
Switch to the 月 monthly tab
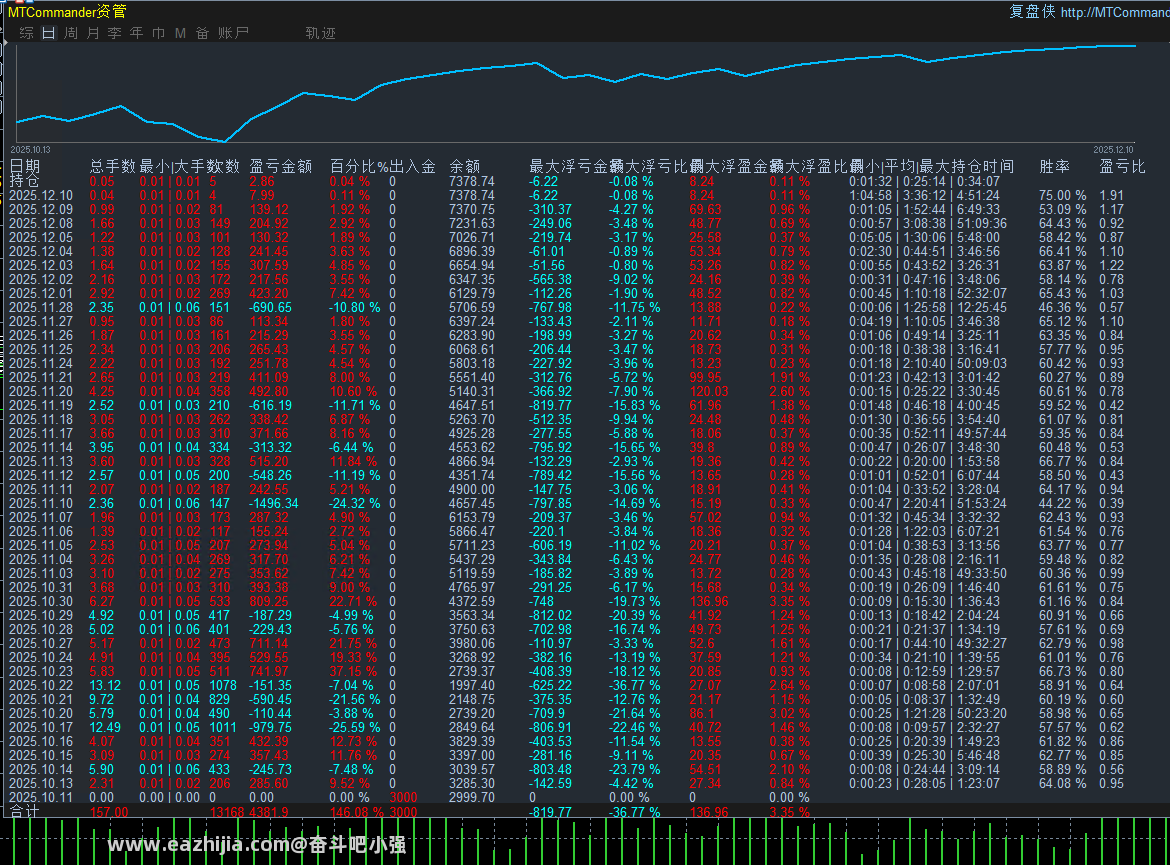click(93, 33)
